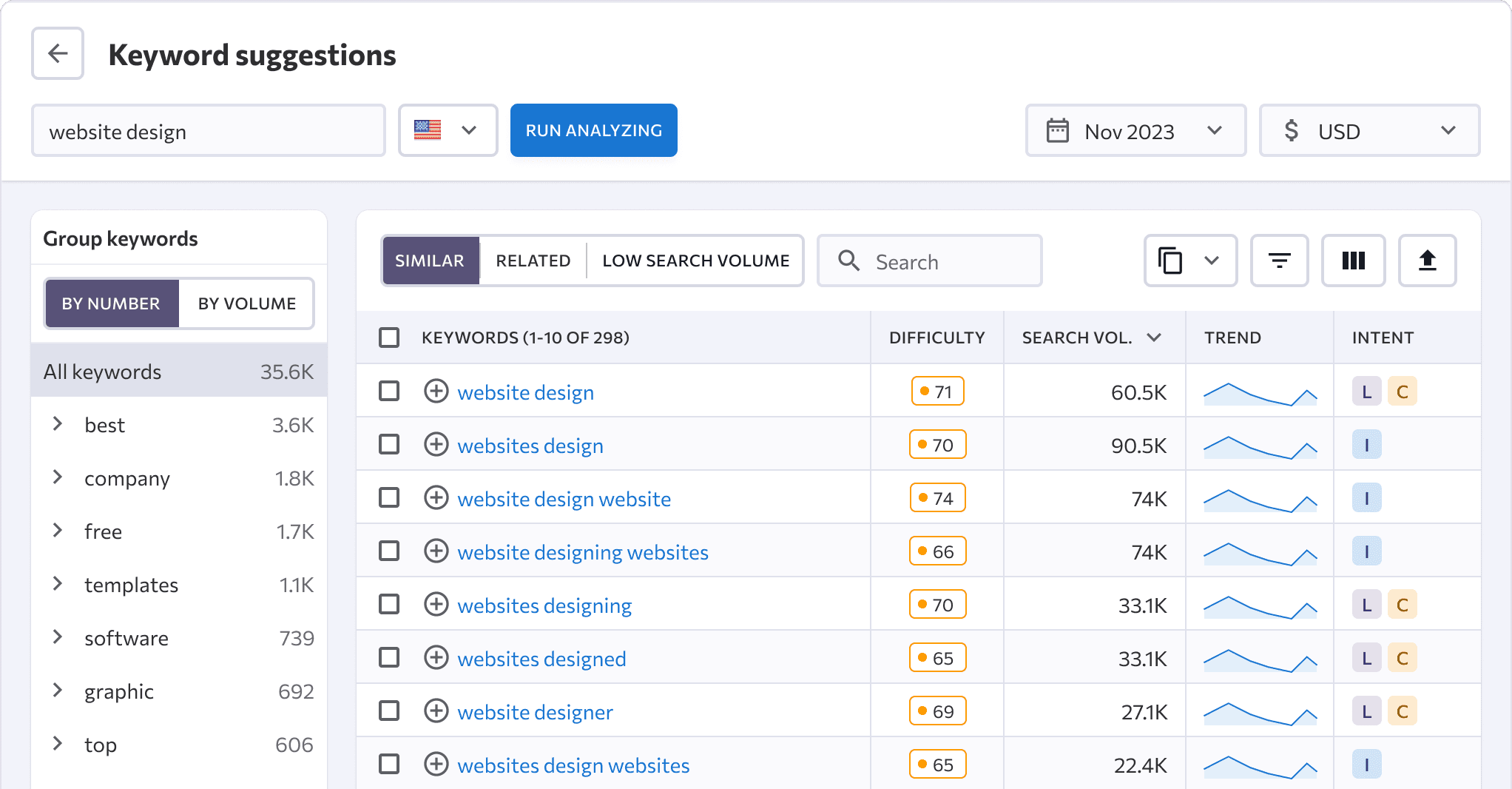Click the trend sparkline for 'websites designing'

(1260, 607)
